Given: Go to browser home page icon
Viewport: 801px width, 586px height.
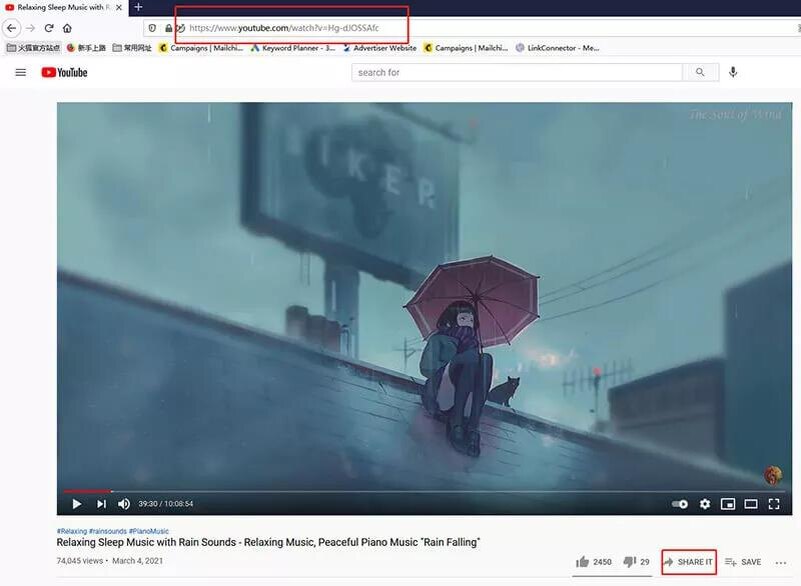Looking at the screenshot, I should click(x=67, y=28).
